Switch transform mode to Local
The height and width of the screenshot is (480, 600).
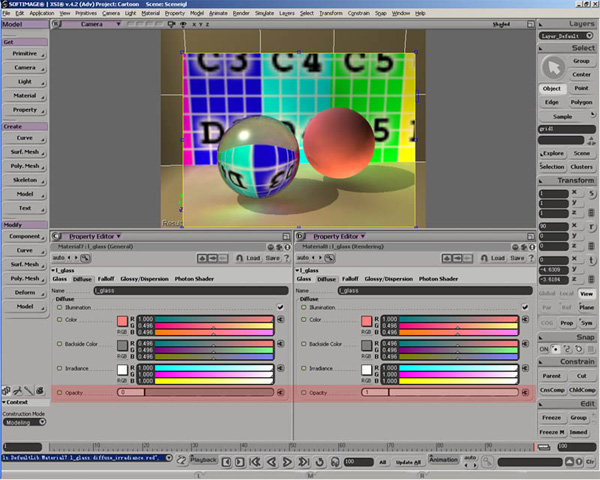(x=566, y=294)
